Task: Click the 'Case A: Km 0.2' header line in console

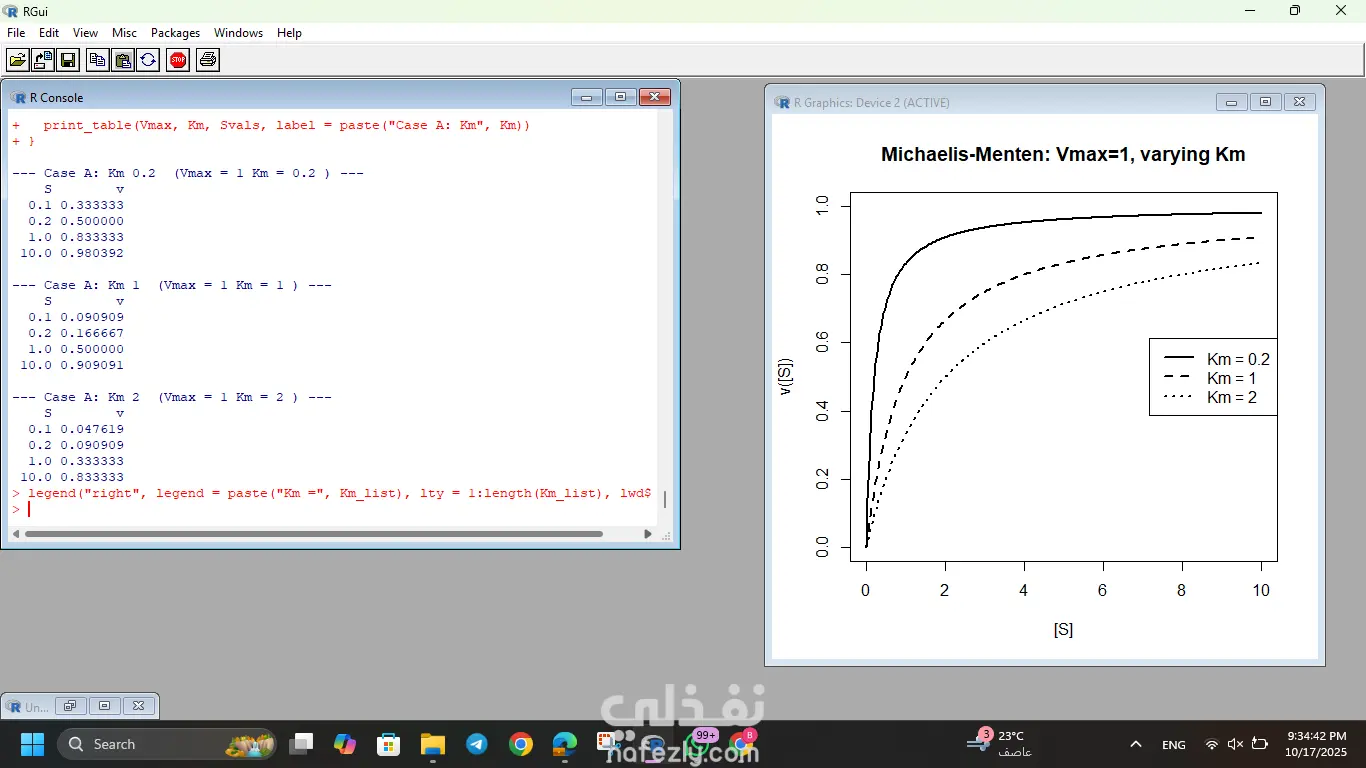Action: pyautogui.click(x=187, y=173)
